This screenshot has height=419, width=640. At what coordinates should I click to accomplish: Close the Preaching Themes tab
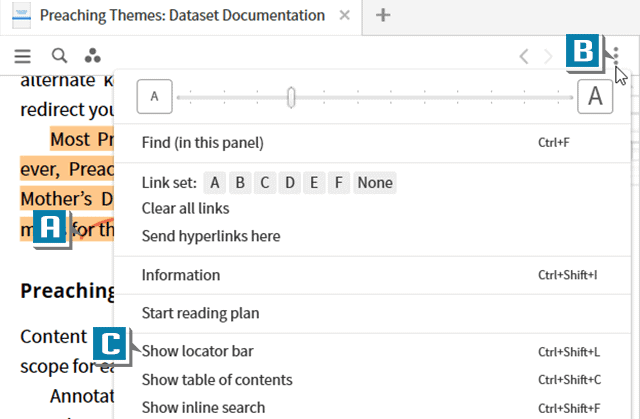[344, 16]
